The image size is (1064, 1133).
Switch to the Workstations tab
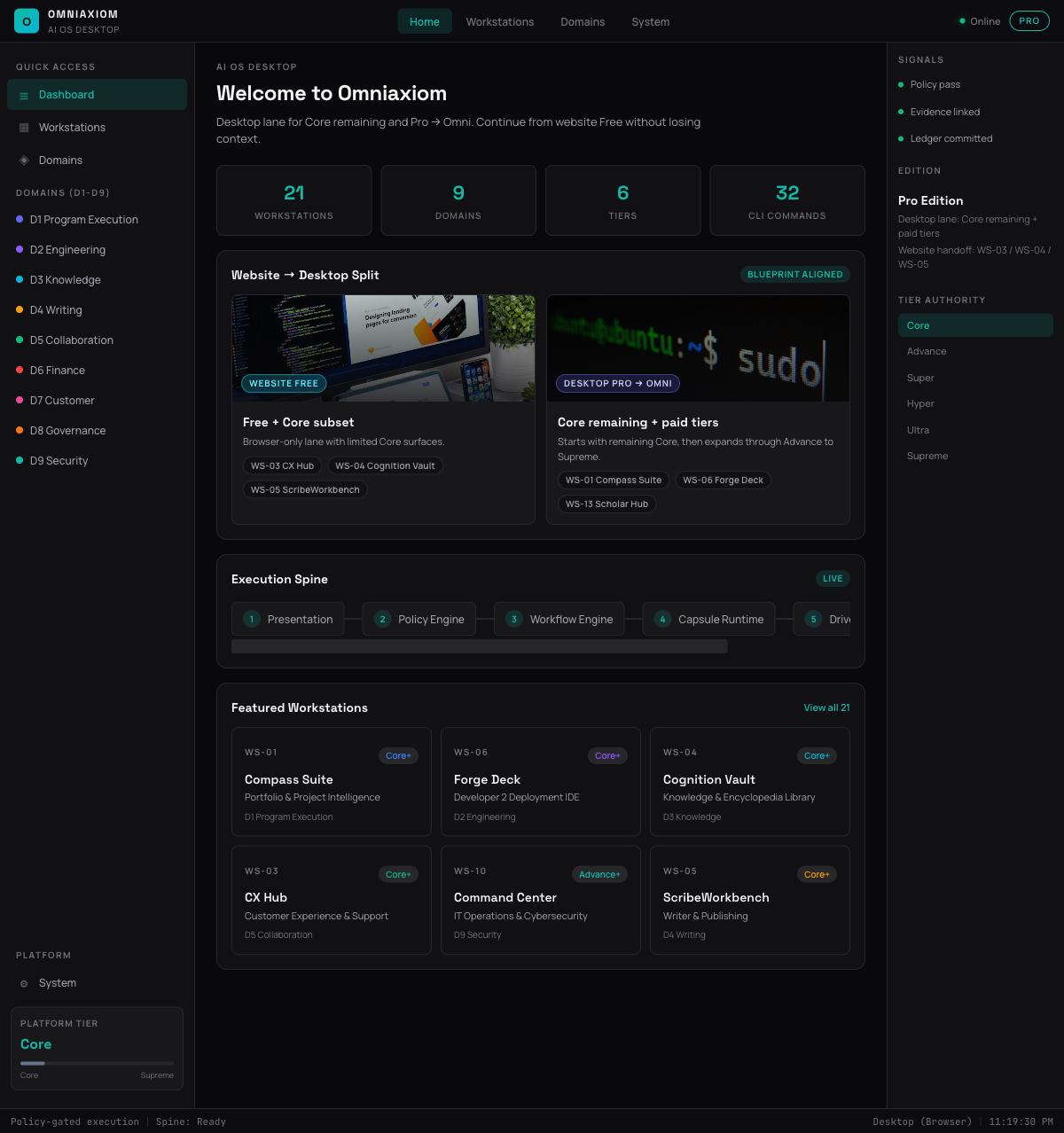[500, 21]
